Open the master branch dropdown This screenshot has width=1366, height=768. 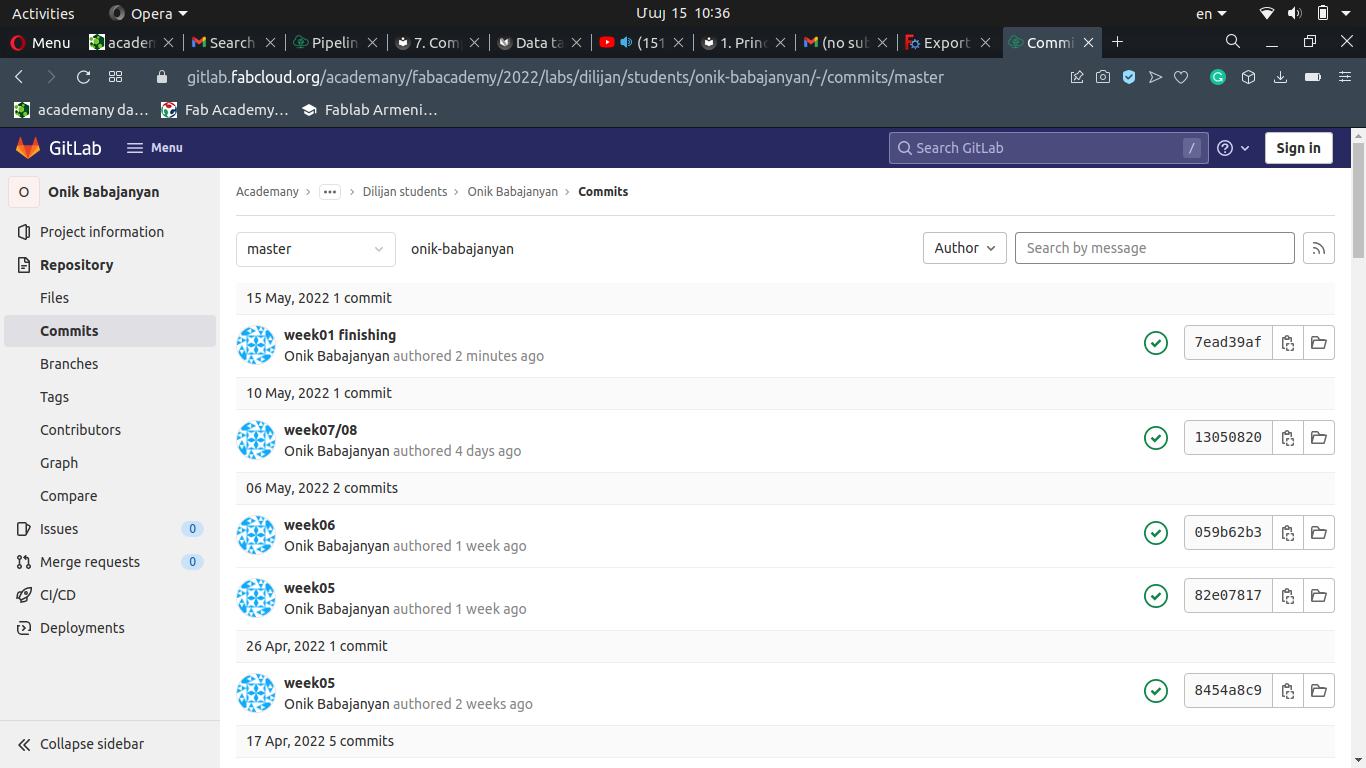pyautogui.click(x=316, y=249)
